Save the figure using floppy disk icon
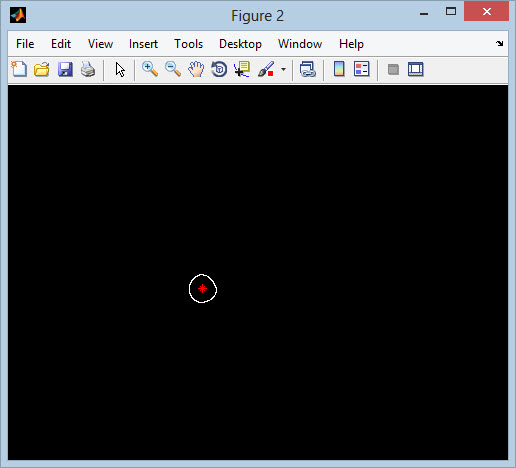Image resolution: width=516 pixels, height=468 pixels. tap(65, 70)
